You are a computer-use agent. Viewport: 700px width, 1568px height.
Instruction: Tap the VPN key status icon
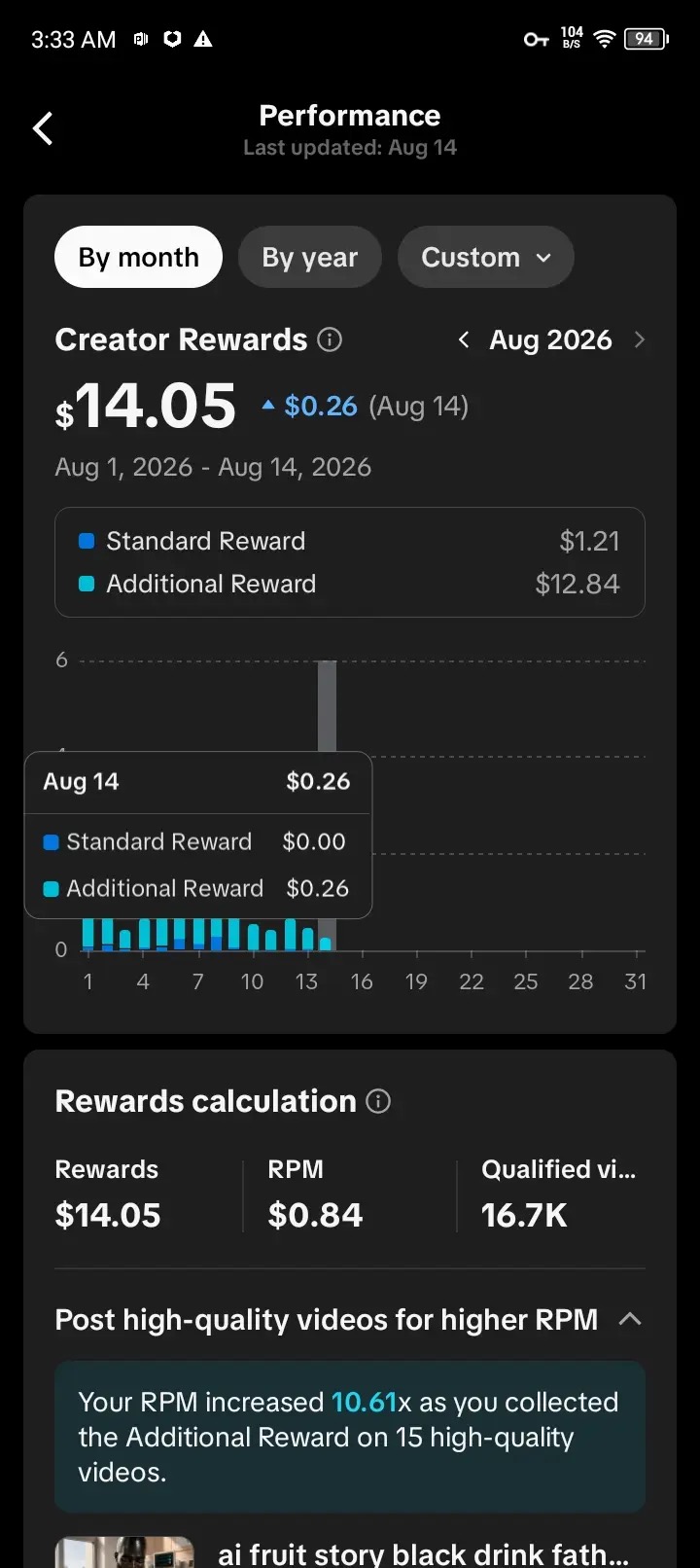point(536,39)
